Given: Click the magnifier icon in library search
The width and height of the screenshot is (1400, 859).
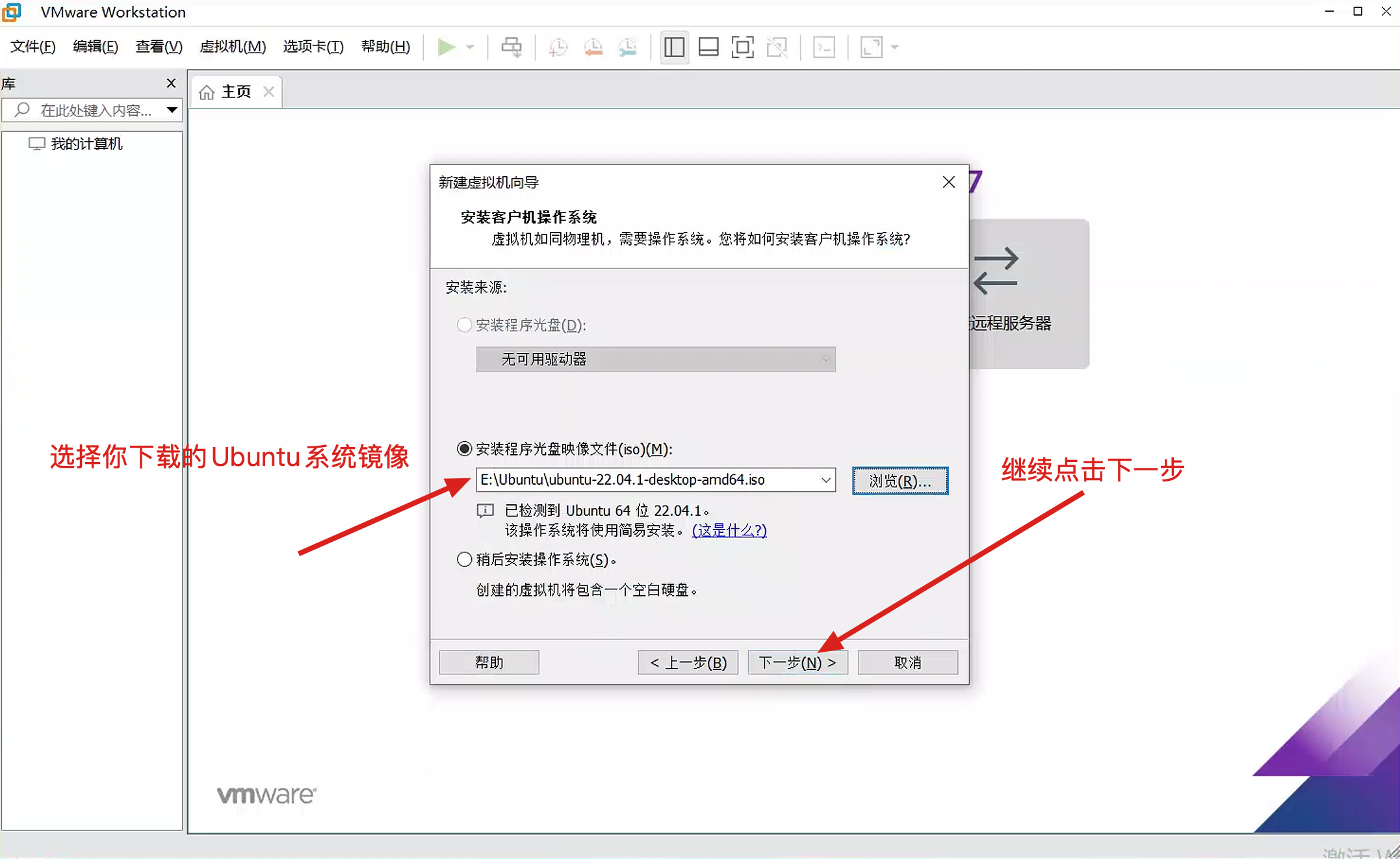Looking at the screenshot, I should 22,110.
